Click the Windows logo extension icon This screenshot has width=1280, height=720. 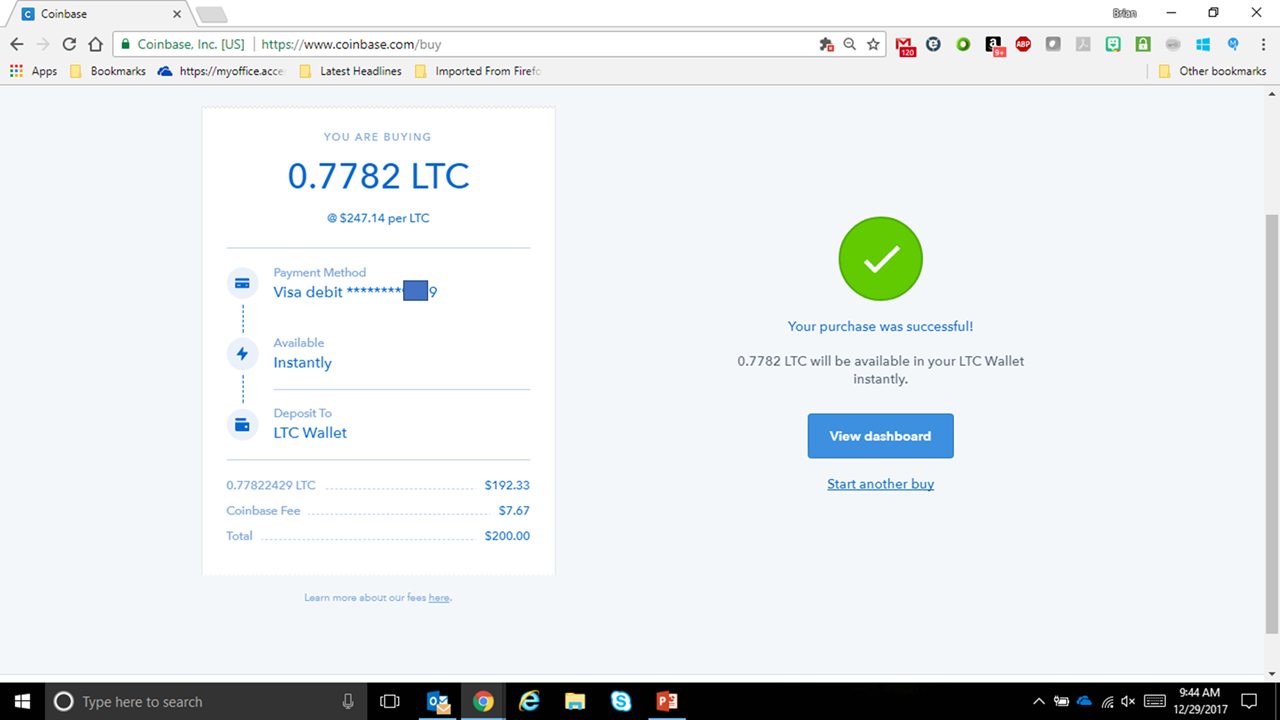coord(1203,44)
